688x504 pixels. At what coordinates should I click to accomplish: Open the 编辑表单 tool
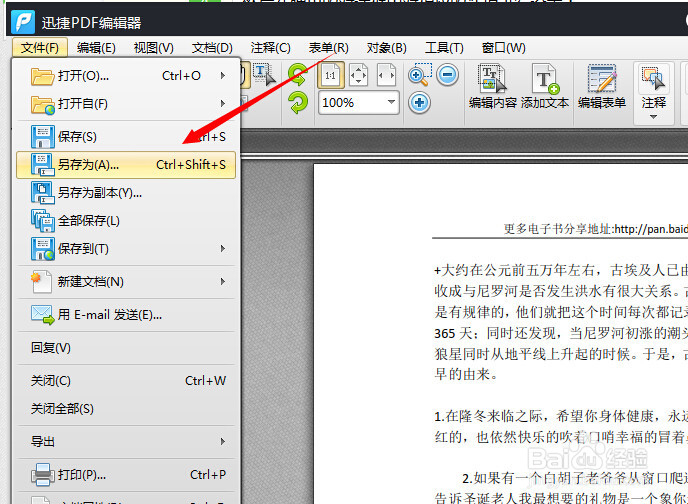[602, 86]
